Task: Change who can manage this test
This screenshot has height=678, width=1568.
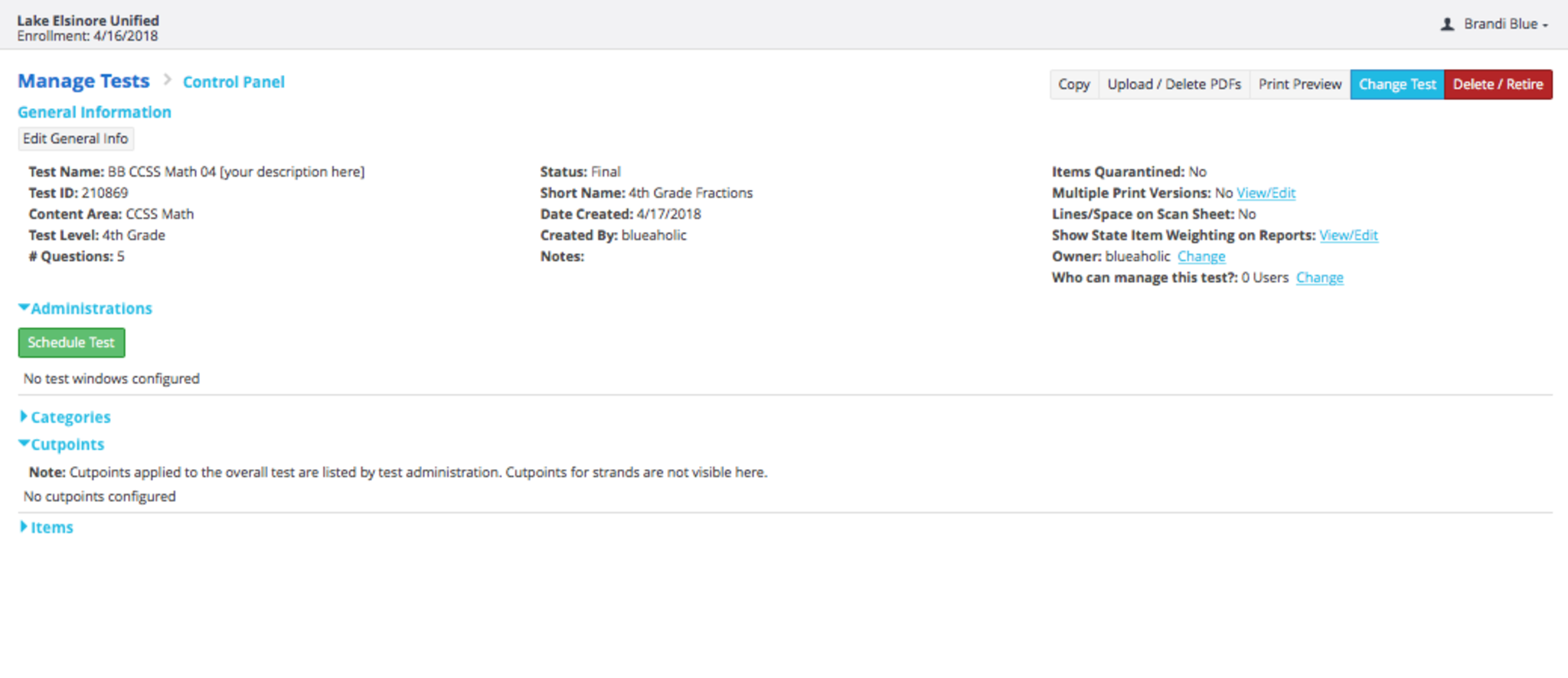Action: (1319, 278)
